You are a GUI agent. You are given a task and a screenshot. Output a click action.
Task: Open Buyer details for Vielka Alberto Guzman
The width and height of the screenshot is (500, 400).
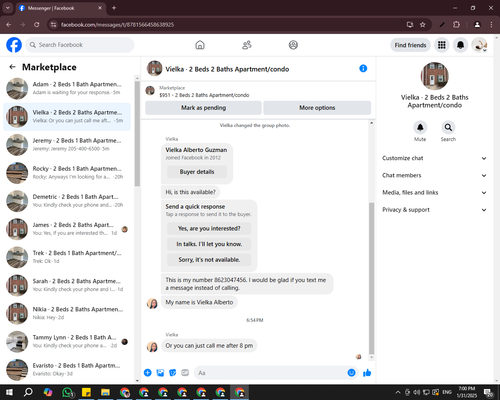[197, 172]
